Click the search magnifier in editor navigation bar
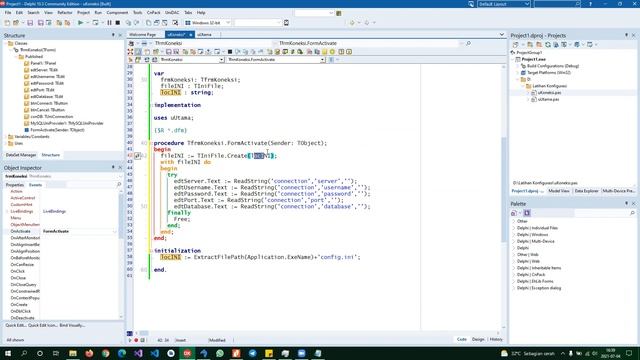The image size is (640, 360). click(x=468, y=43)
